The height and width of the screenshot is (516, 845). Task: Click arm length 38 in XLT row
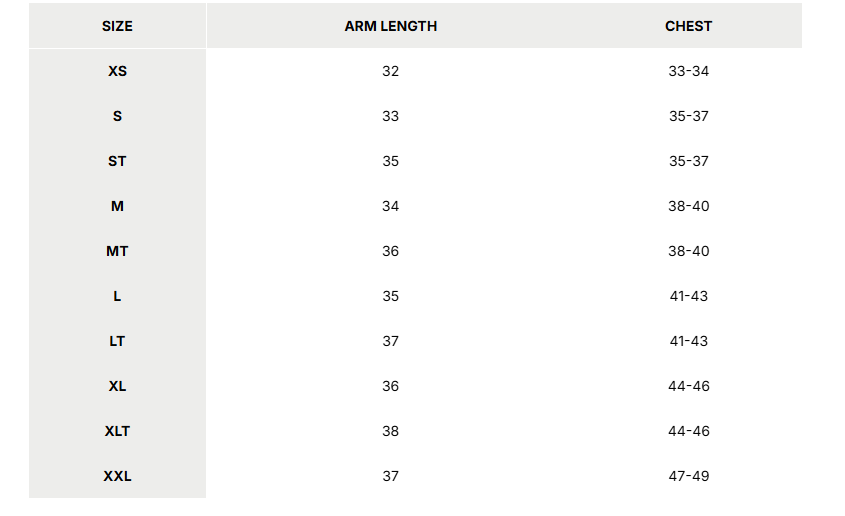point(390,431)
